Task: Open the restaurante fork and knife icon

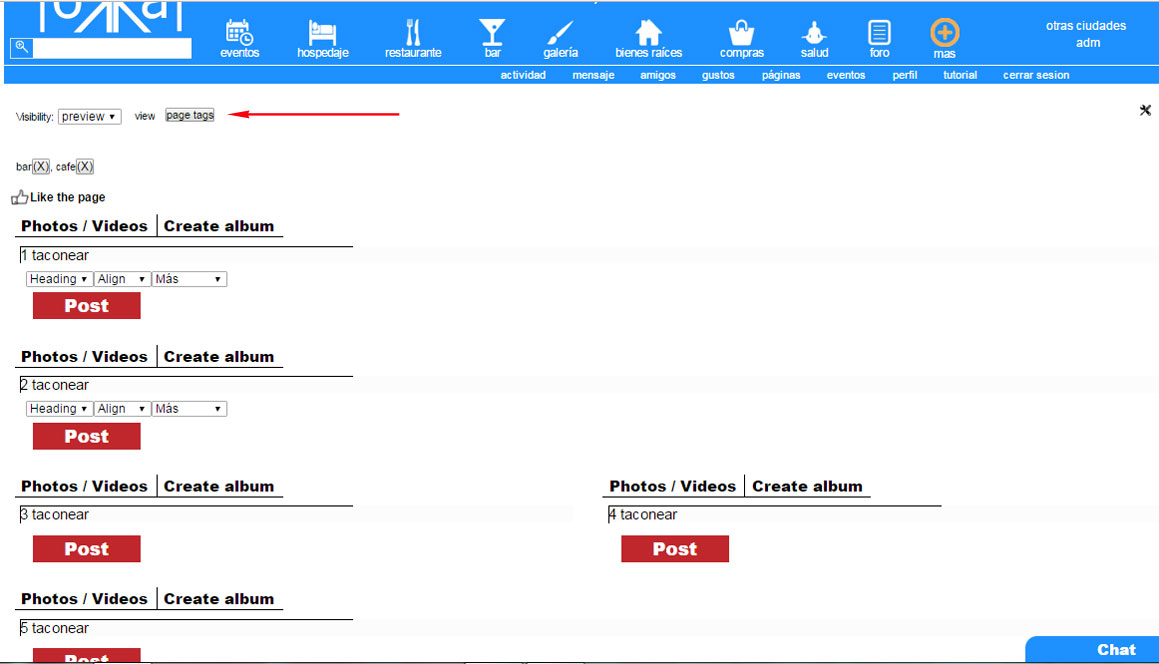Action: (x=413, y=33)
